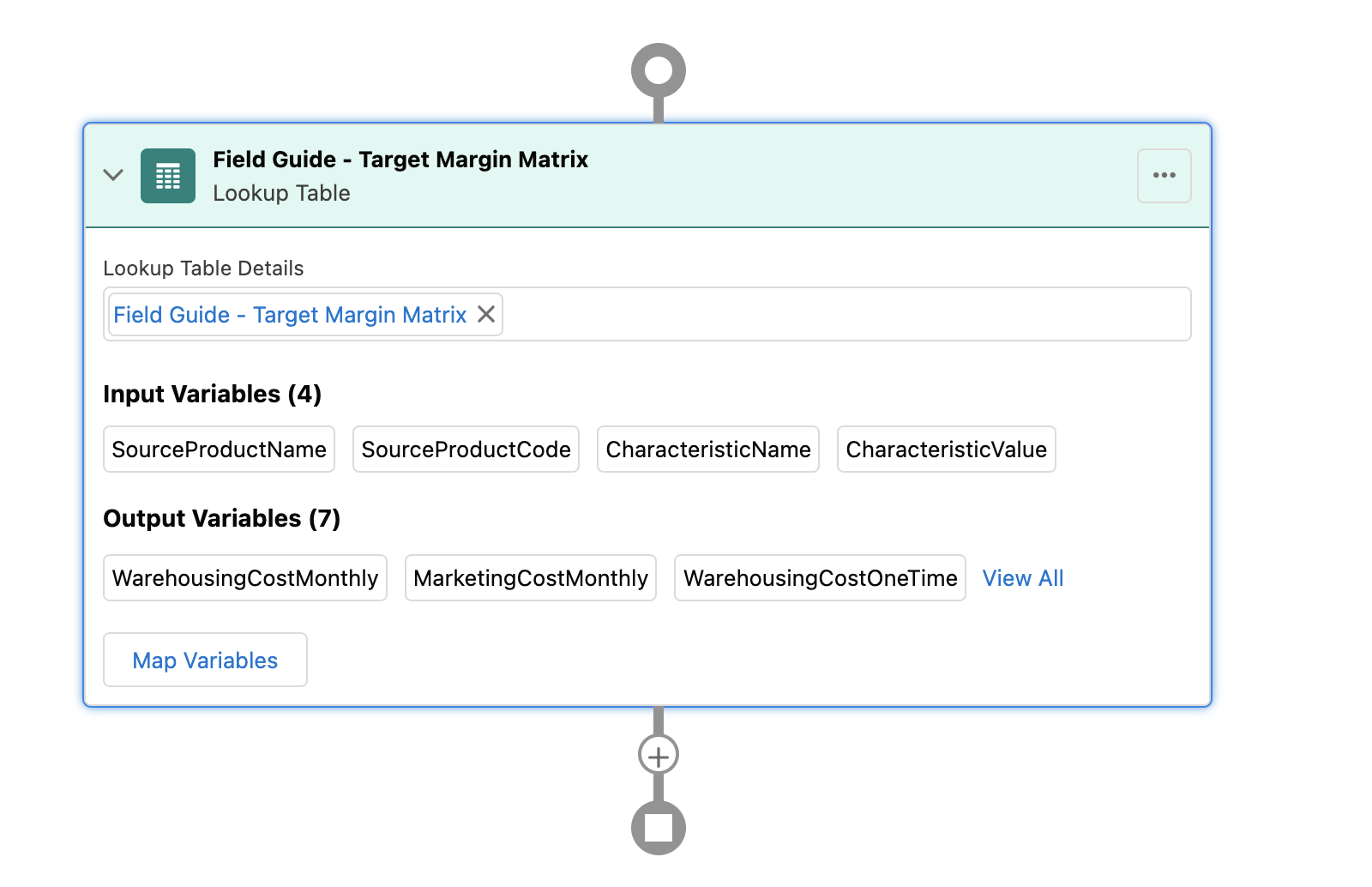
Task: Select the CharacteristicValue input variable
Action: click(x=947, y=450)
